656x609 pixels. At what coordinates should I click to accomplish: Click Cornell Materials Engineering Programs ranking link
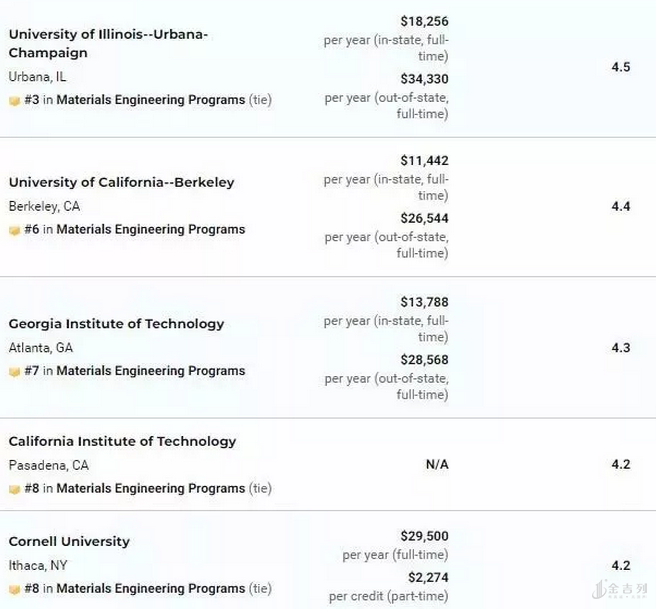click(x=150, y=589)
